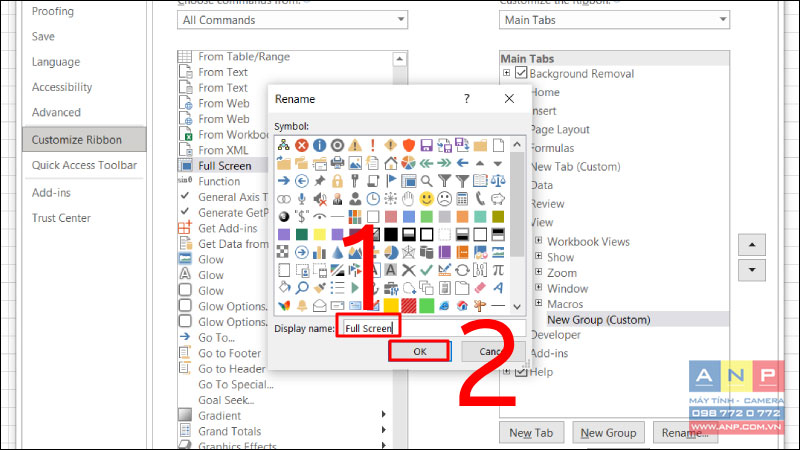The width and height of the screenshot is (800, 450).
Task: Open the Proofing options page
Action: pos(53,11)
